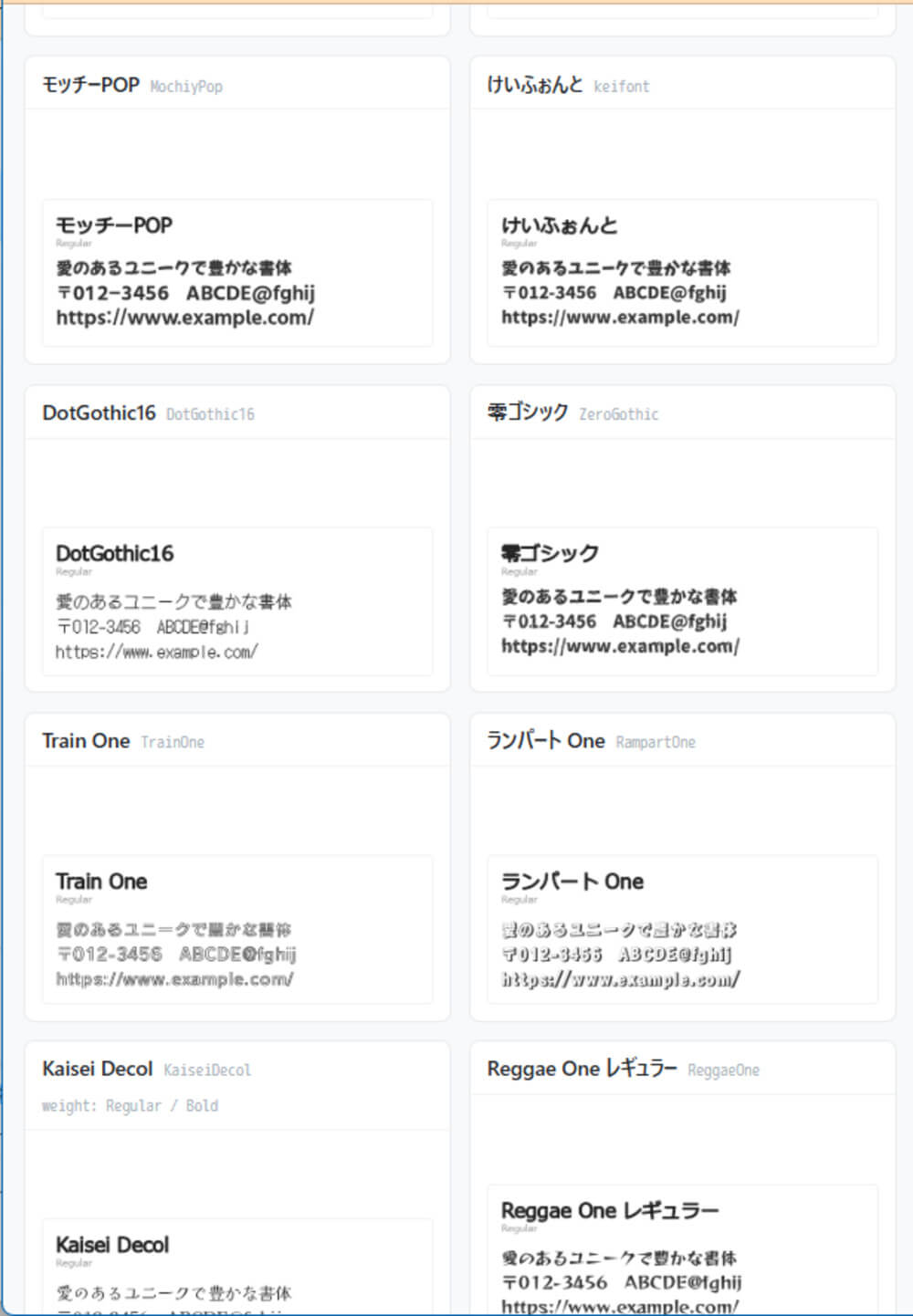Viewport: 913px width, 1316px height.
Task: Click the ZeroGothic code label
Action: click(619, 414)
